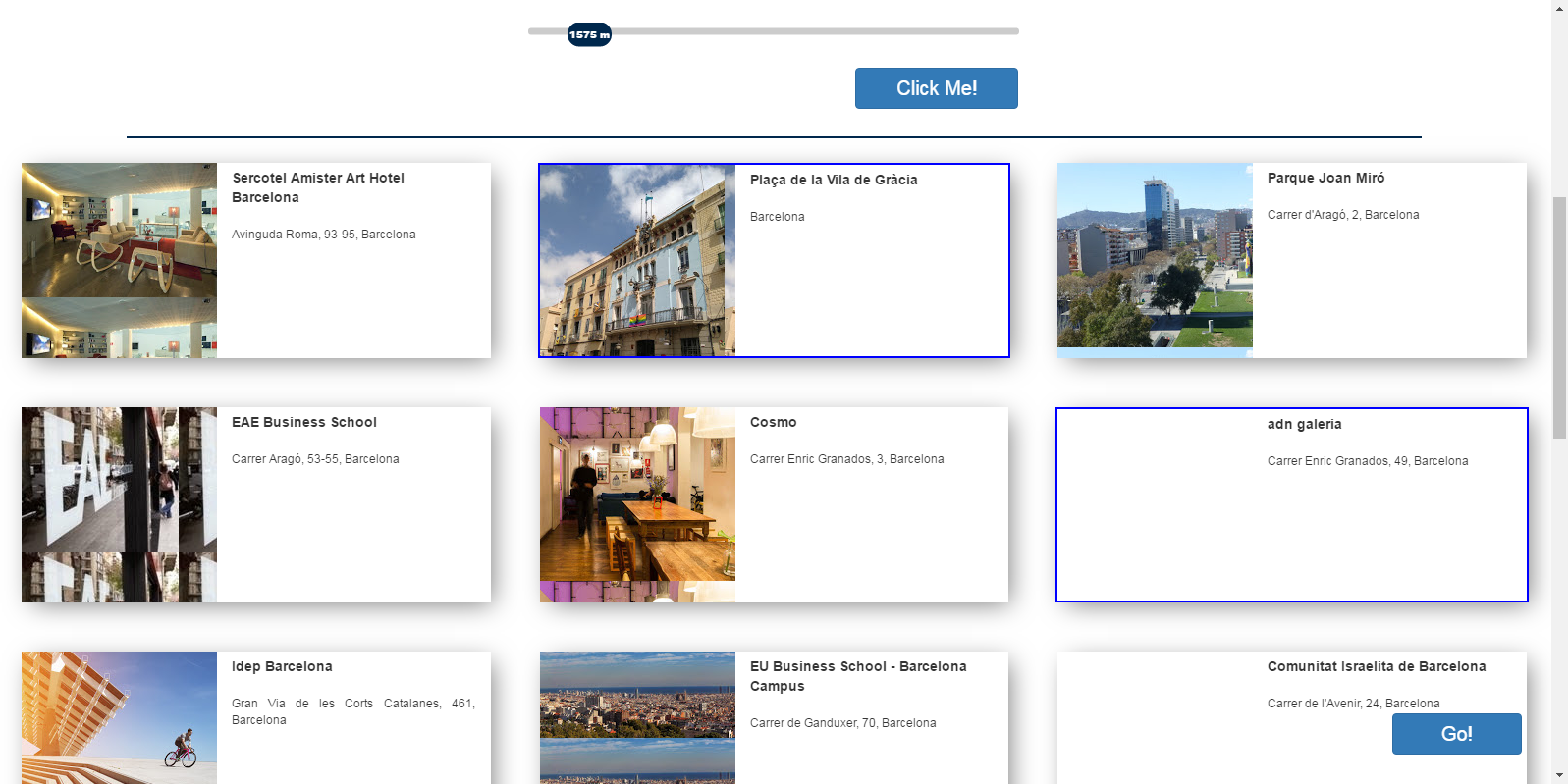Click the blue 'Go!' button
The height and width of the screenshot is (784, 1568).
point(1456,734)
